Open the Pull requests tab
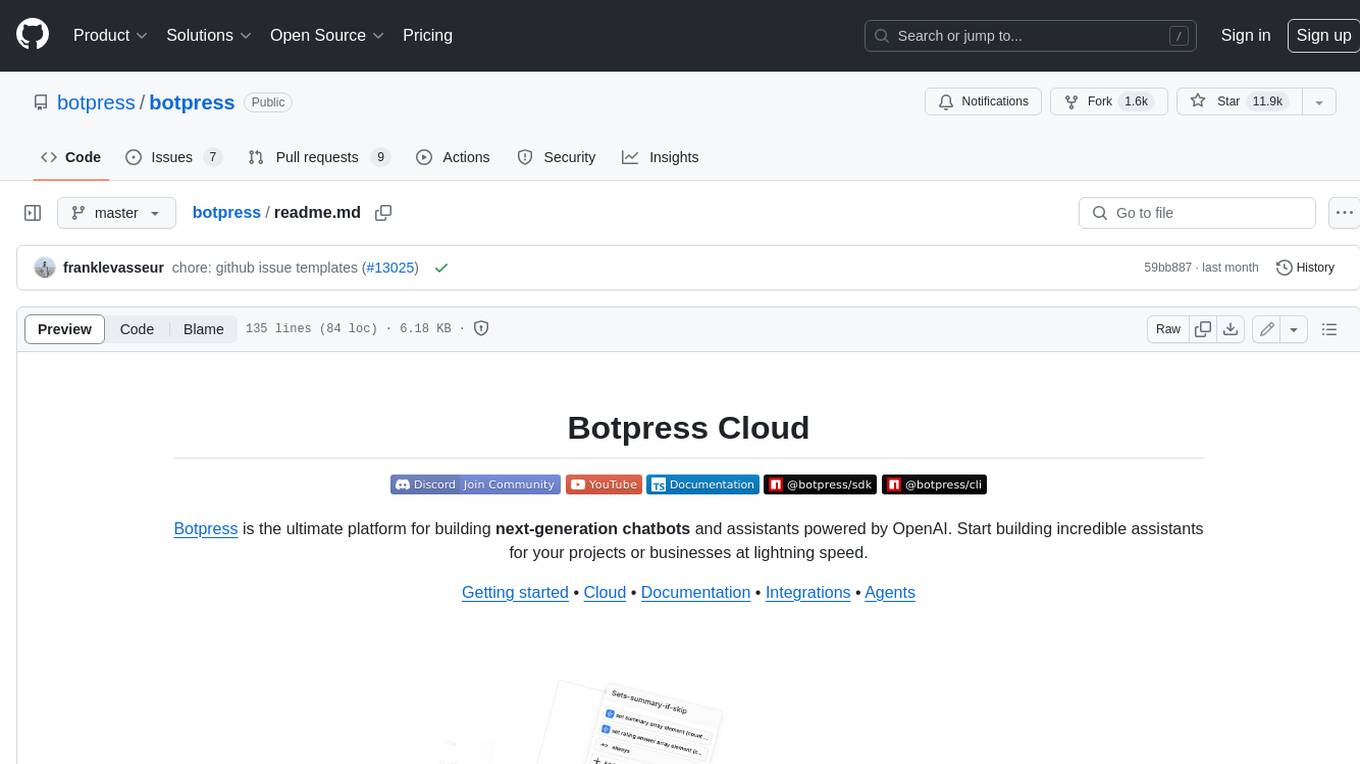 [x=319, y=157]
